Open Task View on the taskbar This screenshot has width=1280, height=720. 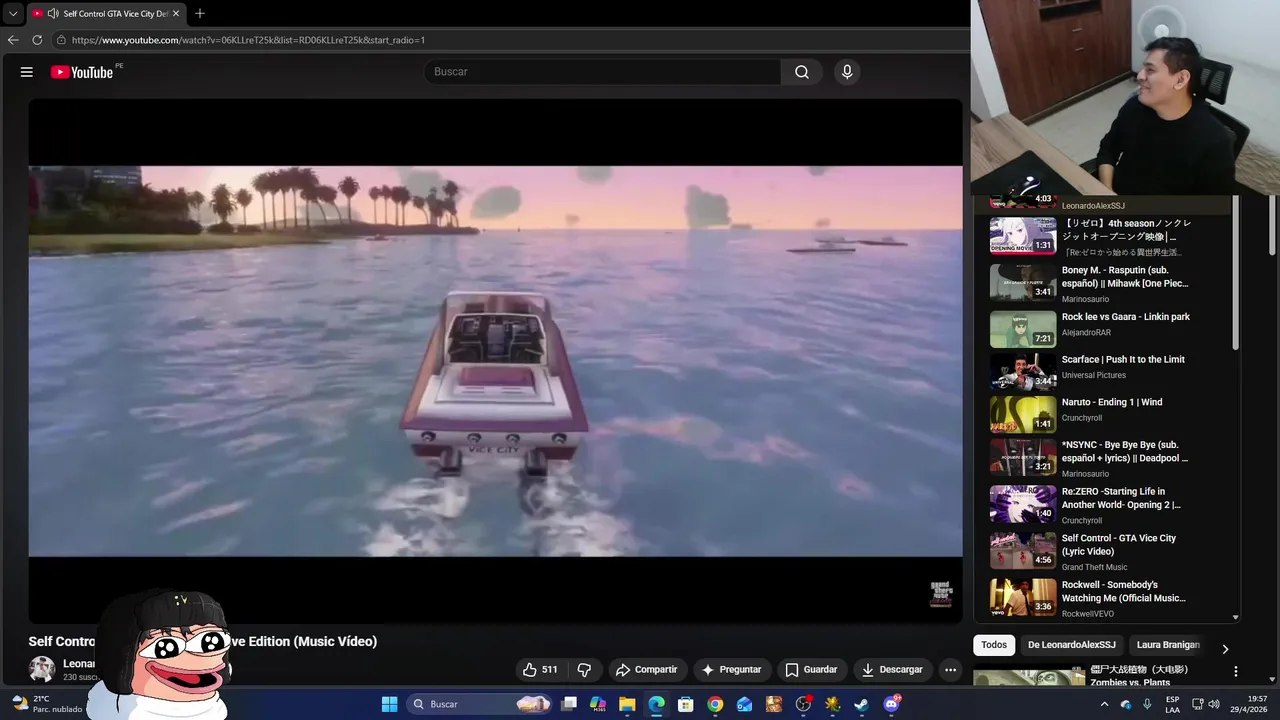tap(569, 704)
